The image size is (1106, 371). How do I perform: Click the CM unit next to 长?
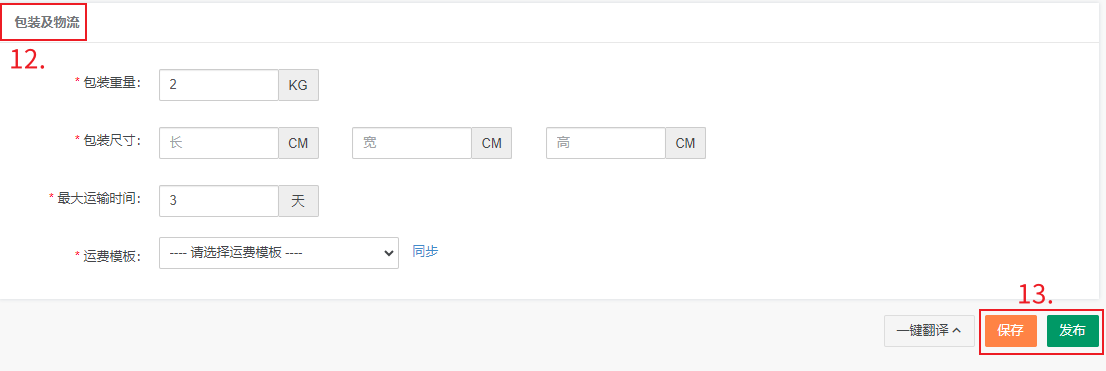(299, 143)
